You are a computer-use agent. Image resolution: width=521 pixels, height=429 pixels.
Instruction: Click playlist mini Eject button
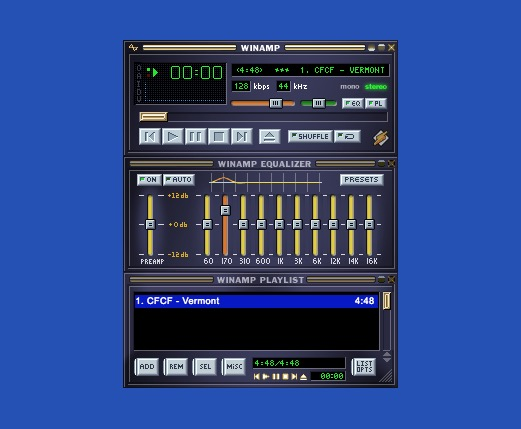click(303, 377)
